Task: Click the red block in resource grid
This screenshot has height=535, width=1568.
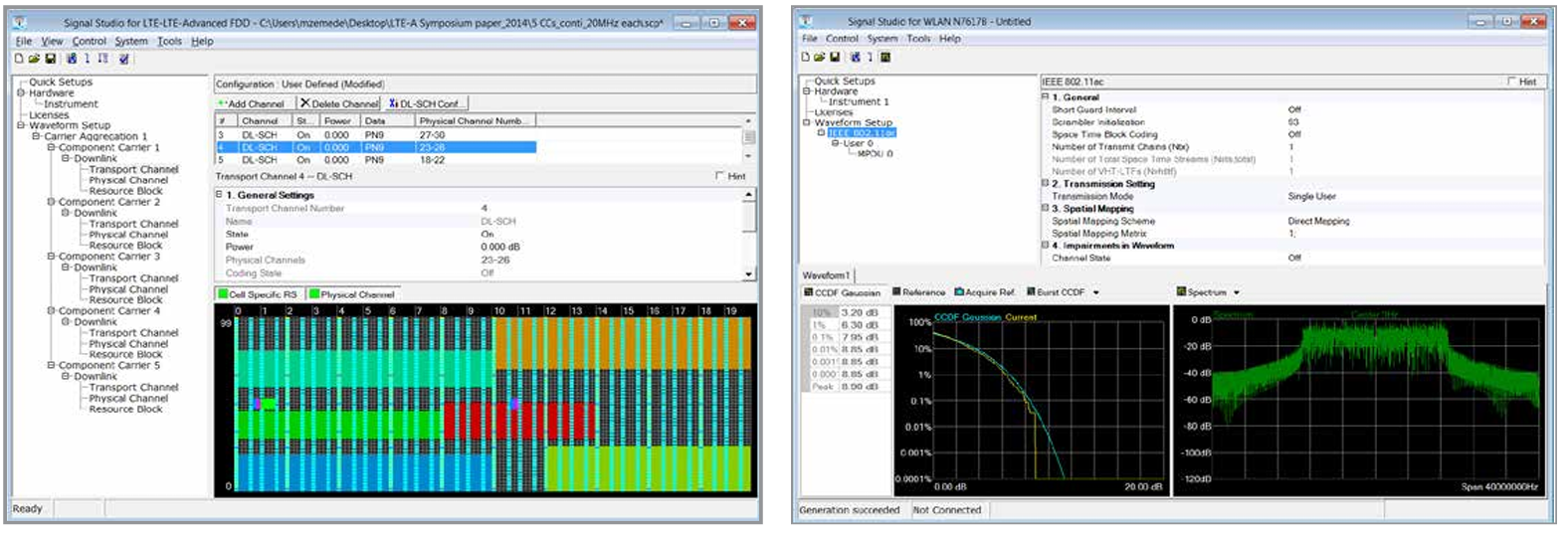Action: (x=518, y=422)
